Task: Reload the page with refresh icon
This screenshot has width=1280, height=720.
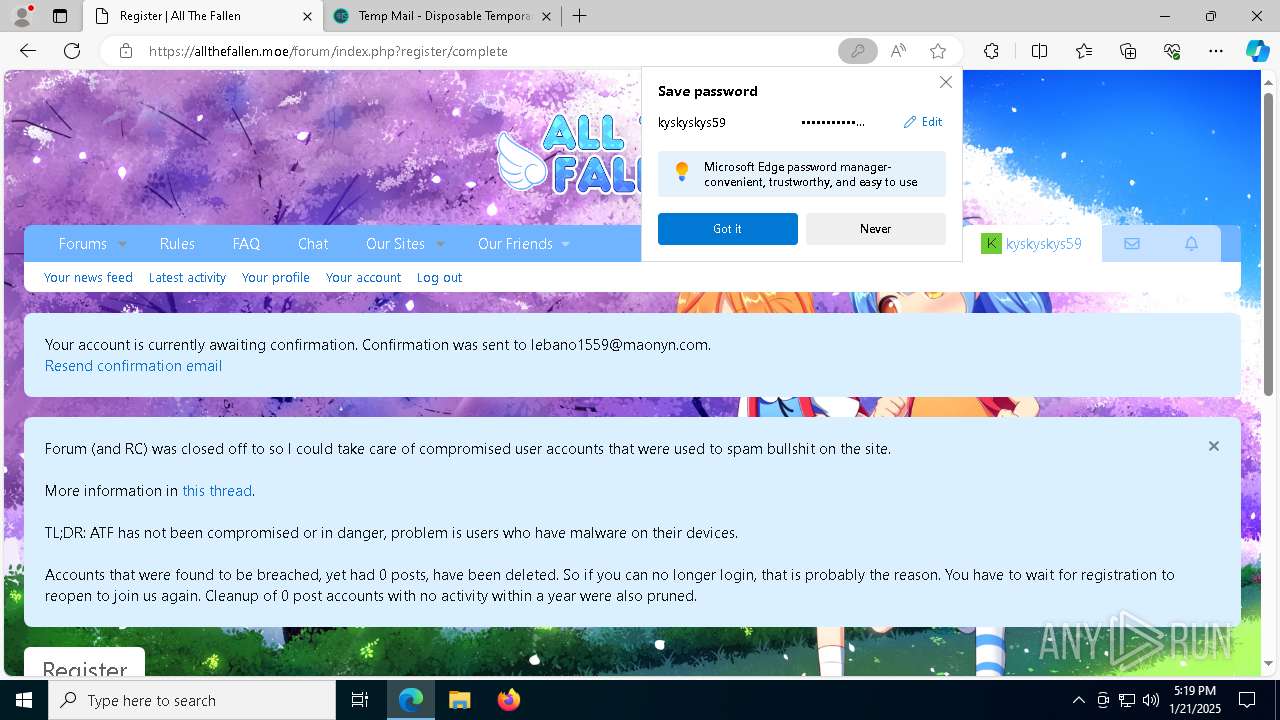Action: (x=72, y=51)
